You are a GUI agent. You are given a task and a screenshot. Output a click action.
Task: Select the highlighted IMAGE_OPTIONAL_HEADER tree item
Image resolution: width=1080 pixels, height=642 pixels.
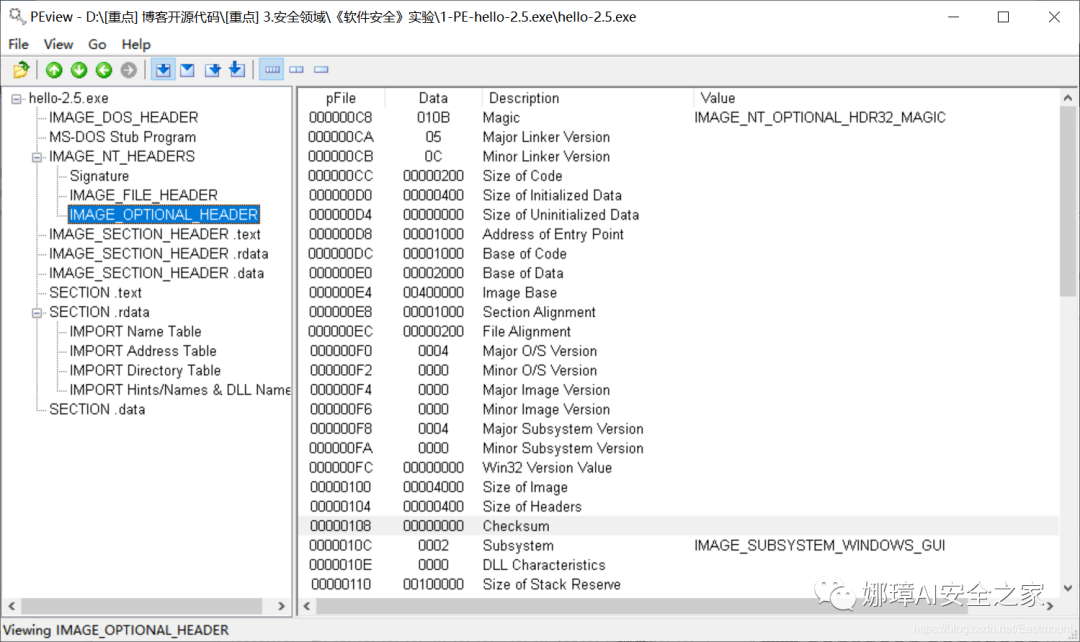(x=164, y=215)
